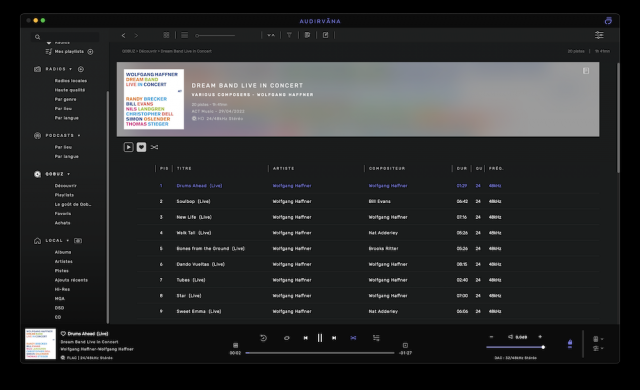
Task: Go forward with the right arrow
Action: click(136, 35)
